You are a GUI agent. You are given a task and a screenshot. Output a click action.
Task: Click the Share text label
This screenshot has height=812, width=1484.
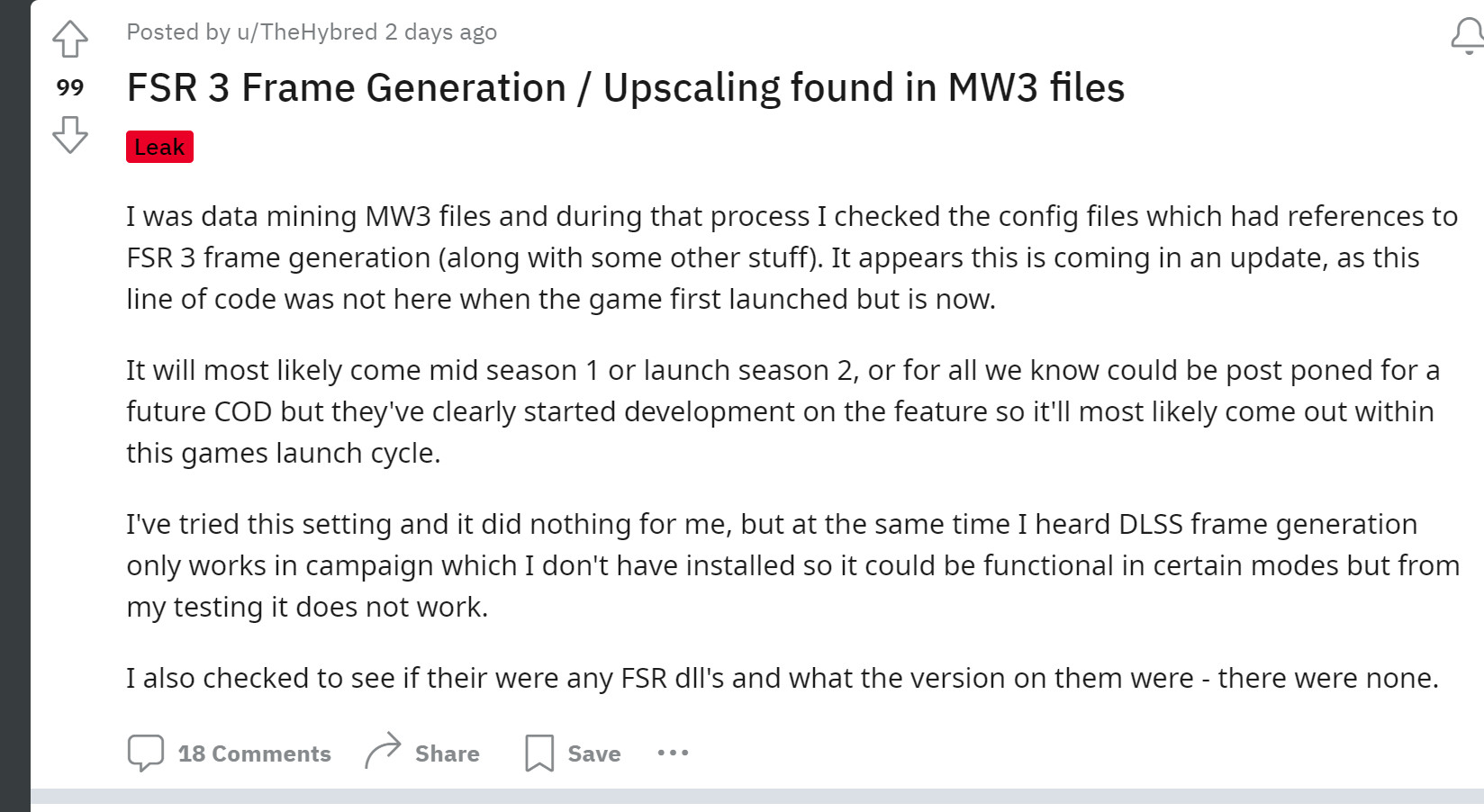click(x=448, y=753)
